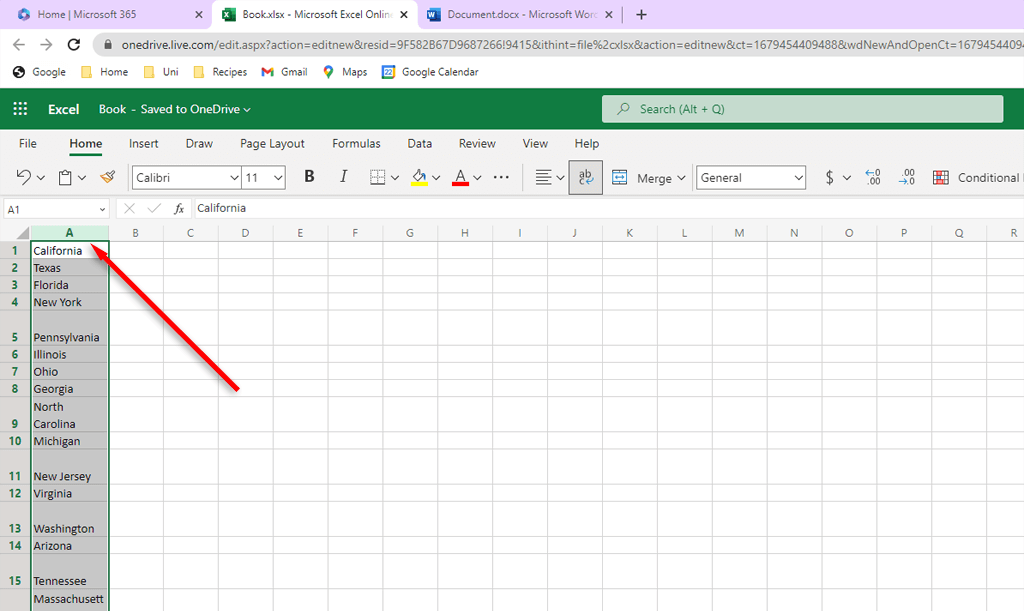The image size is (1024, 611).
Task: Click the Insert Function fx icon
Action: coord(179,208)
